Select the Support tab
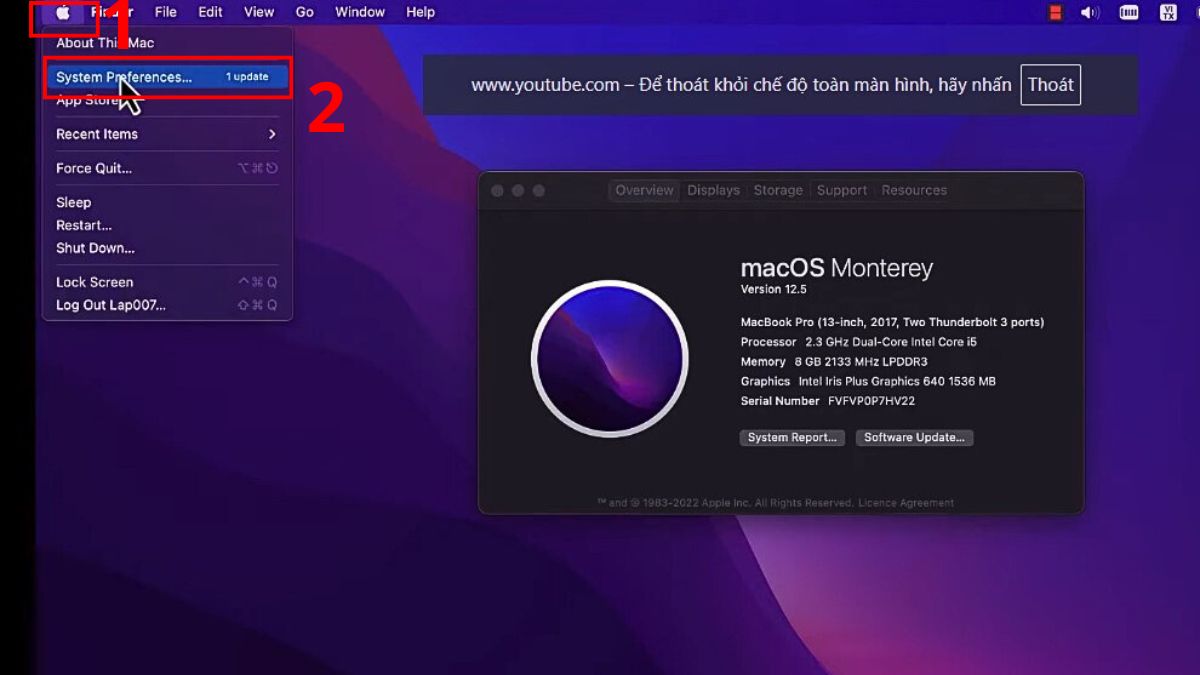The height and width of the screenshot is (675, 1200). (x=841, y=190)
